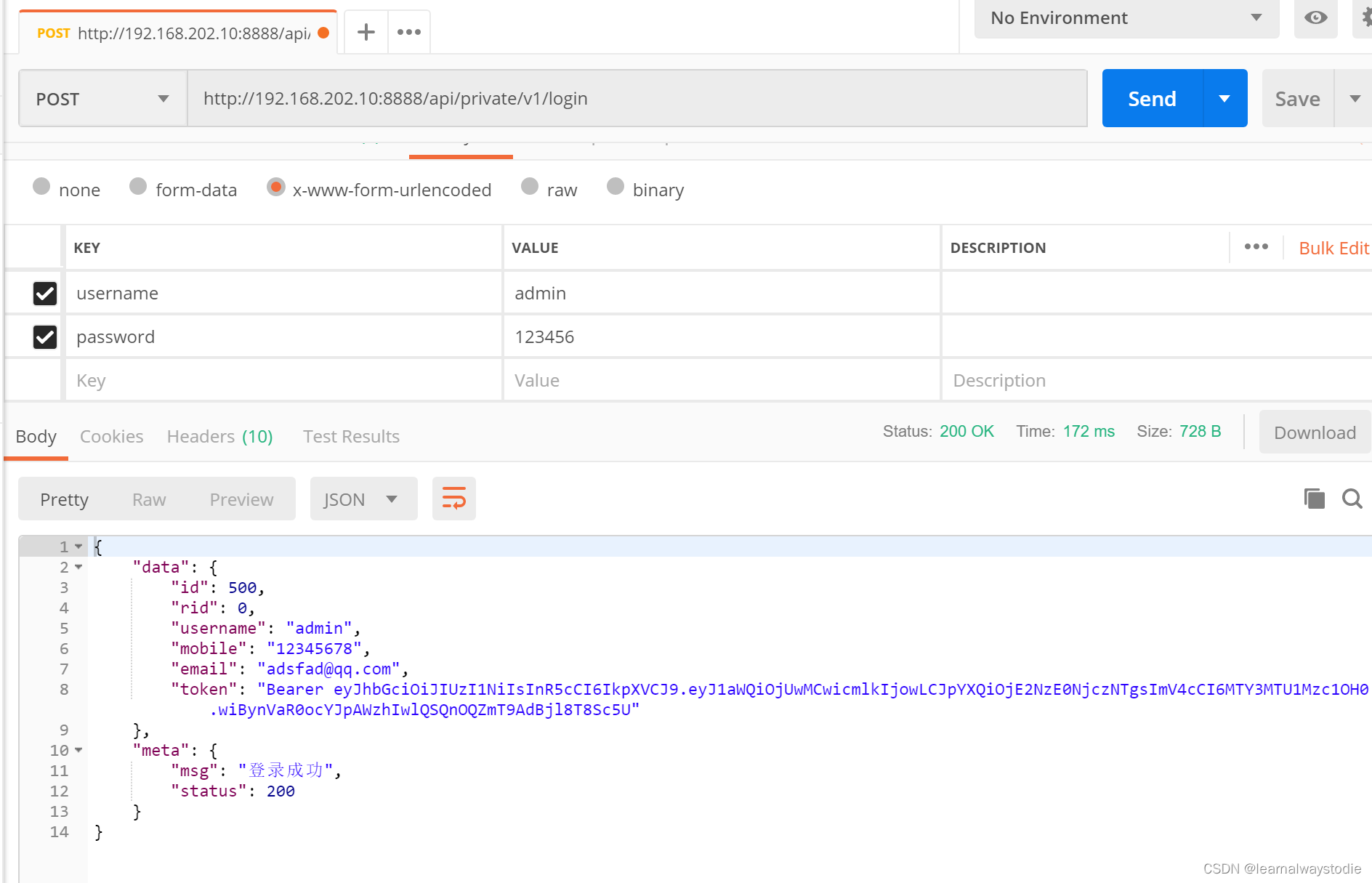The width and height of the screenshot is (1372, 883).
Task: Open the Save button dropdown arrow
Action: [x=1355, y=98]
